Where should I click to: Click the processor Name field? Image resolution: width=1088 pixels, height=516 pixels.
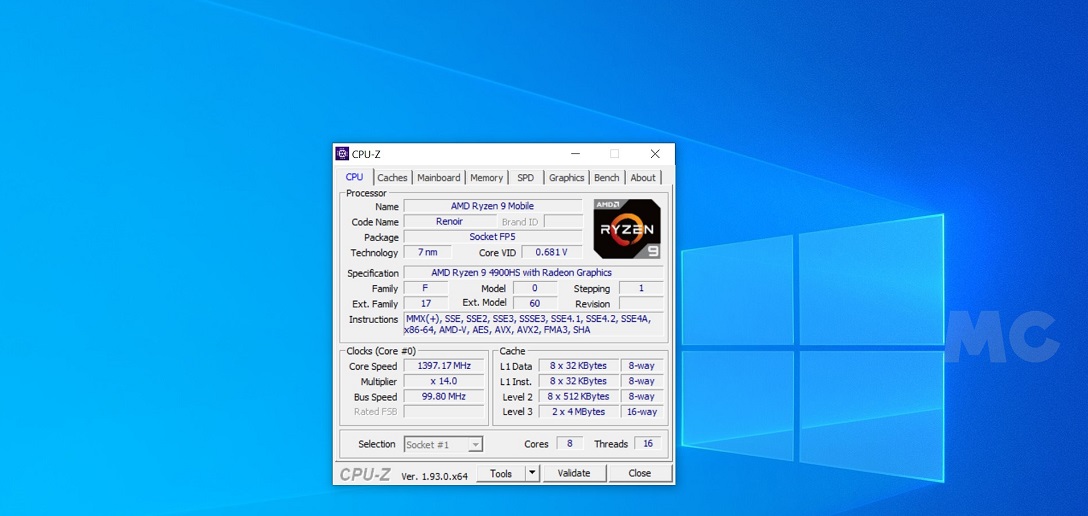(x=492, y=206)
